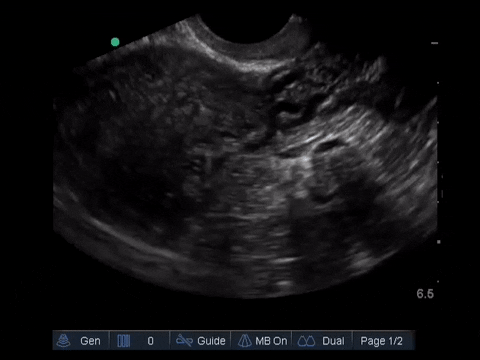Click the green orientation marker dot

115,42
